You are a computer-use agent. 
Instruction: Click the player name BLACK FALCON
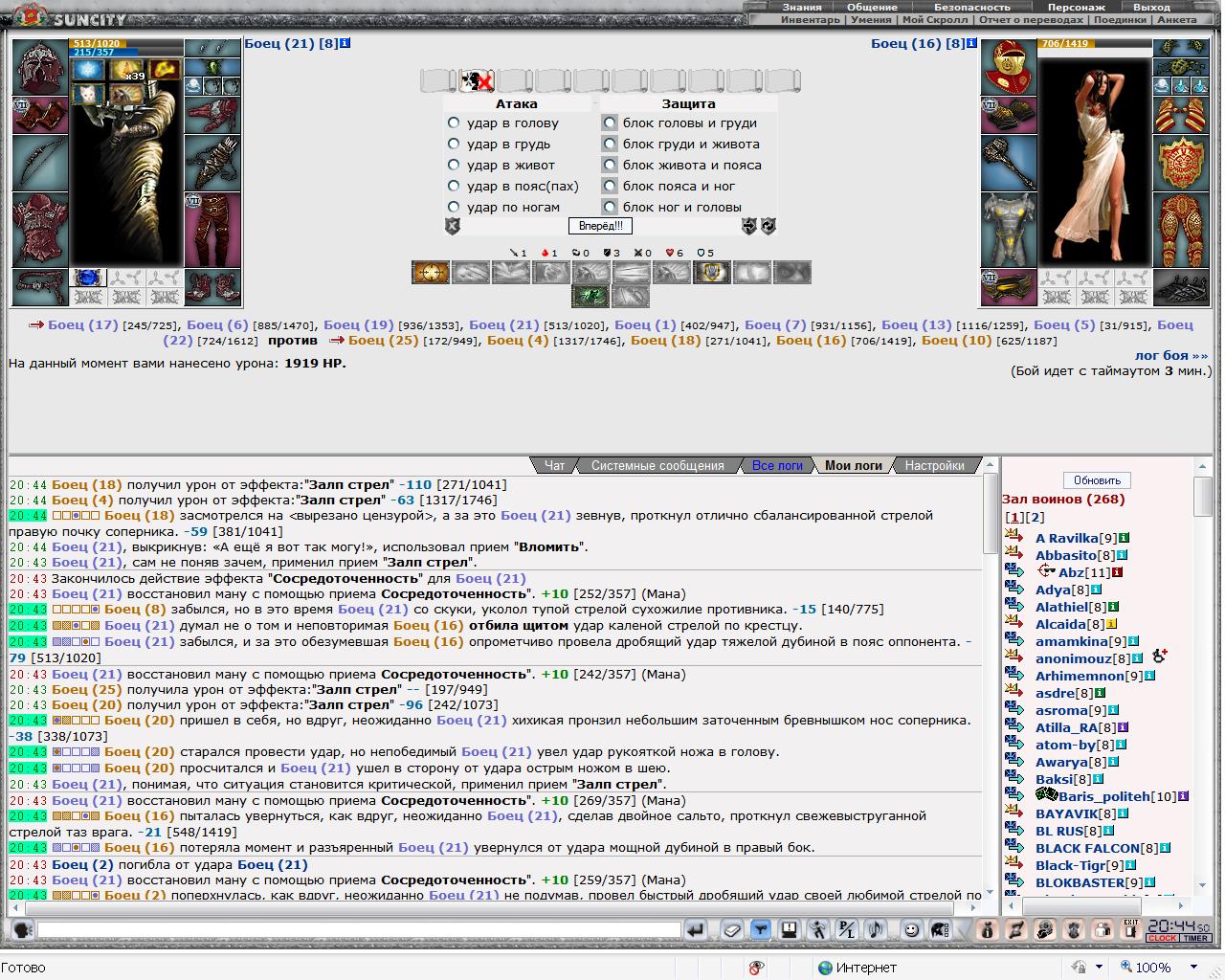pyautogui.click(x=1087, y=848)
